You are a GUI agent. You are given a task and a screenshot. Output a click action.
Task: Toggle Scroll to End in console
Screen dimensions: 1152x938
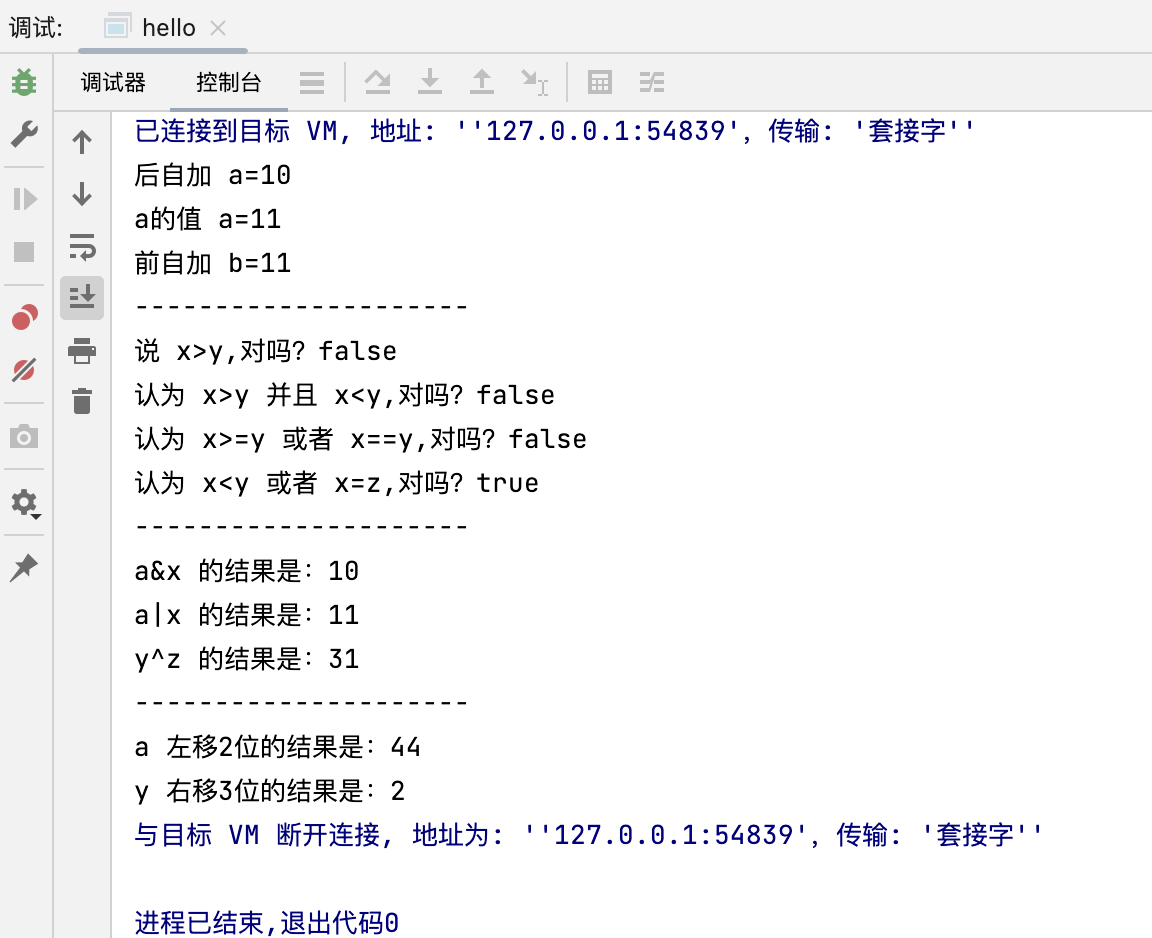tap(82, 297)
